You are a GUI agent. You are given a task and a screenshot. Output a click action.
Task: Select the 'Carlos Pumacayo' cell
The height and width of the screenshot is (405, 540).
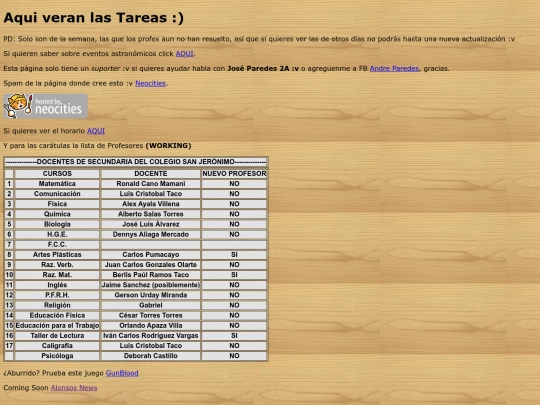click(x=150, y=255)
